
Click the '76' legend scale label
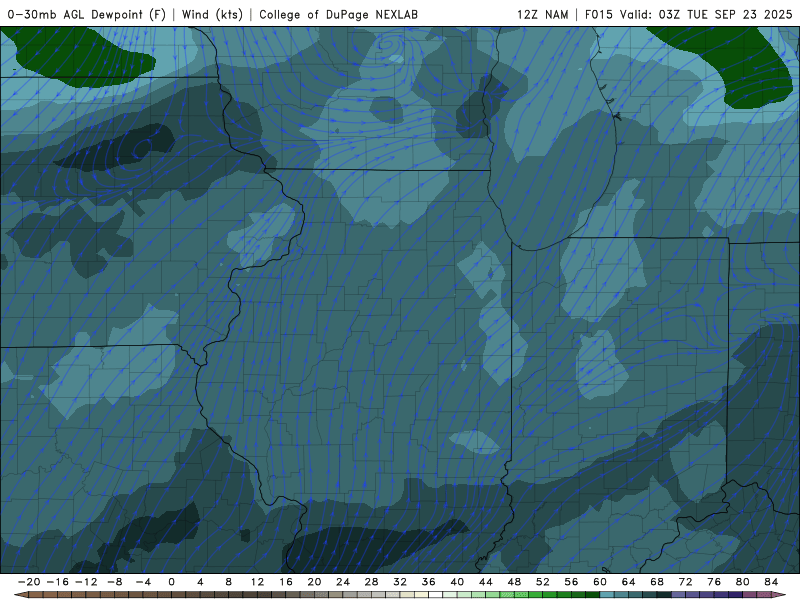[x=714, y=582]
